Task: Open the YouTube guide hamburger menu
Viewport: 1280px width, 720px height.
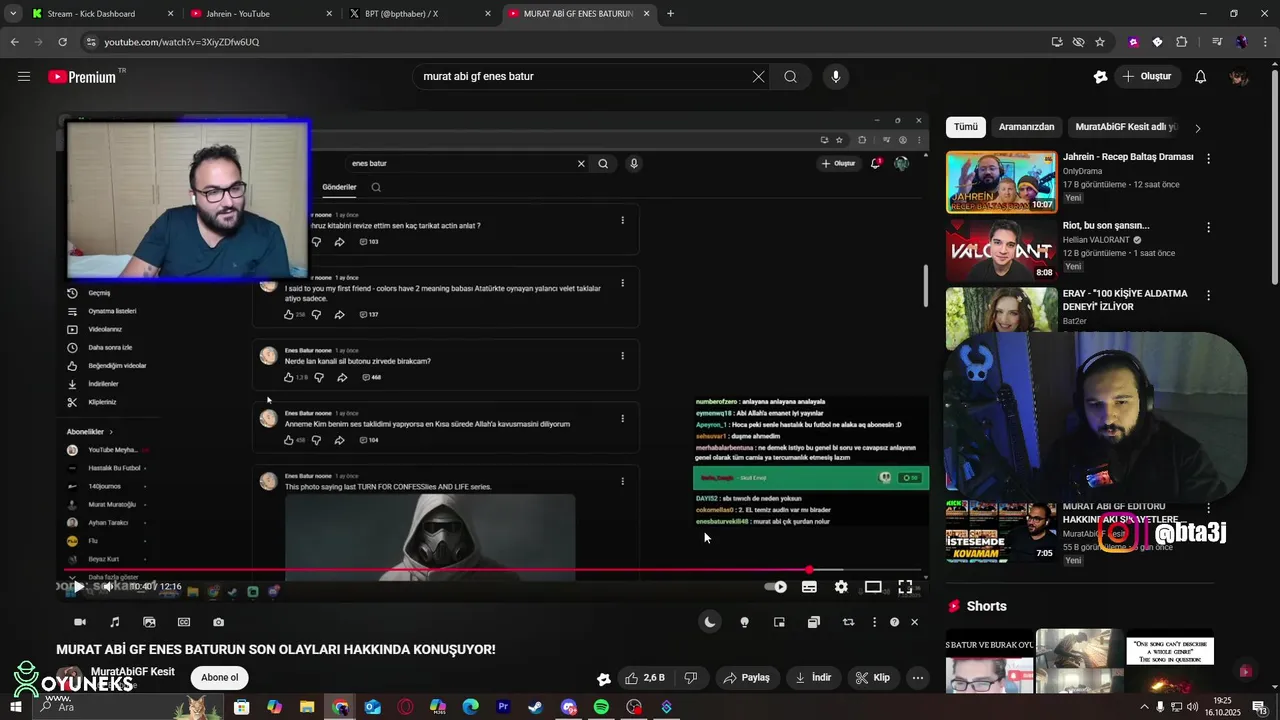Action: 24,76
